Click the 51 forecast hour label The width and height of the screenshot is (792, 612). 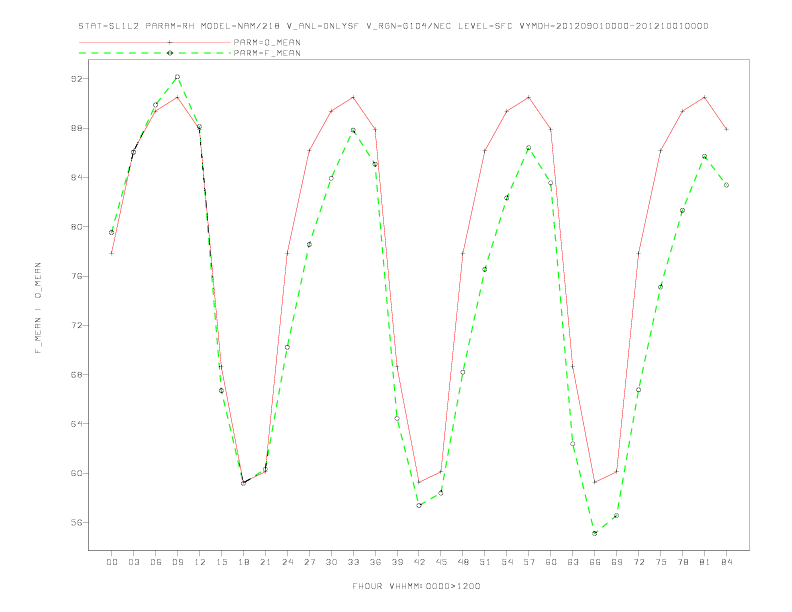pyautogui.click(x=485, y=562)
